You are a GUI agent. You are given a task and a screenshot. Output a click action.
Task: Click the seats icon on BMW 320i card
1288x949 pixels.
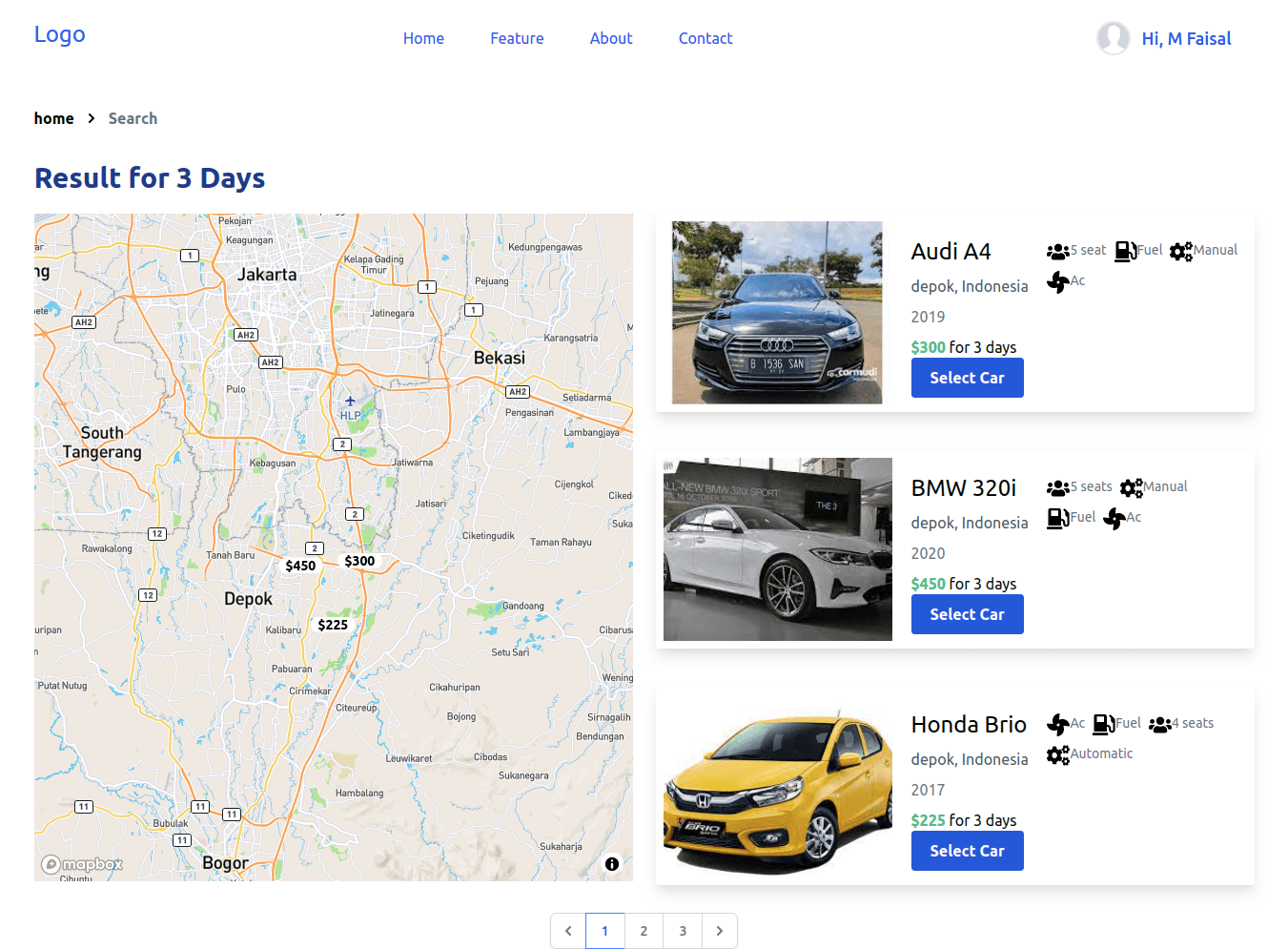click(x=1057, y=488)
